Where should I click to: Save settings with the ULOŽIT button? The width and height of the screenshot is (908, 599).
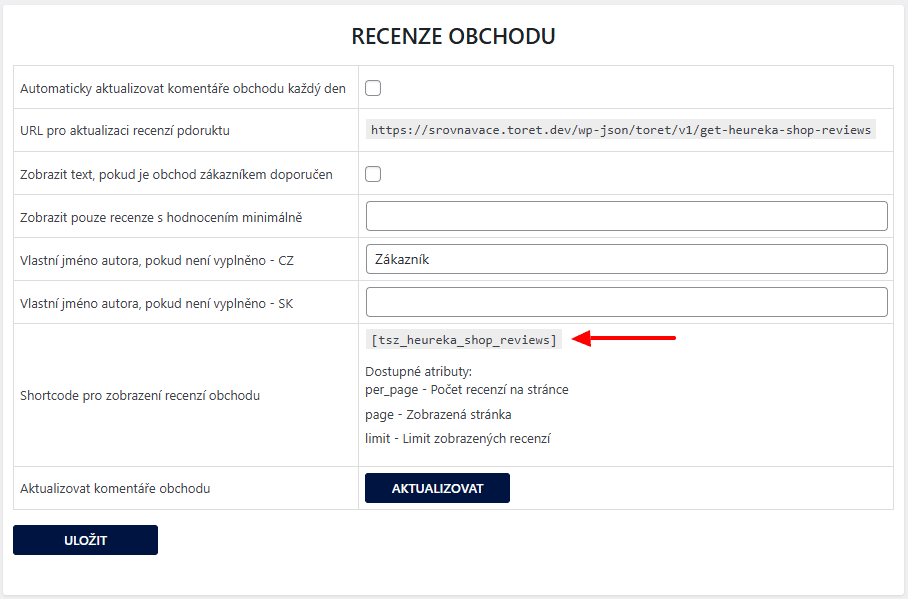(x=85, y=540)
